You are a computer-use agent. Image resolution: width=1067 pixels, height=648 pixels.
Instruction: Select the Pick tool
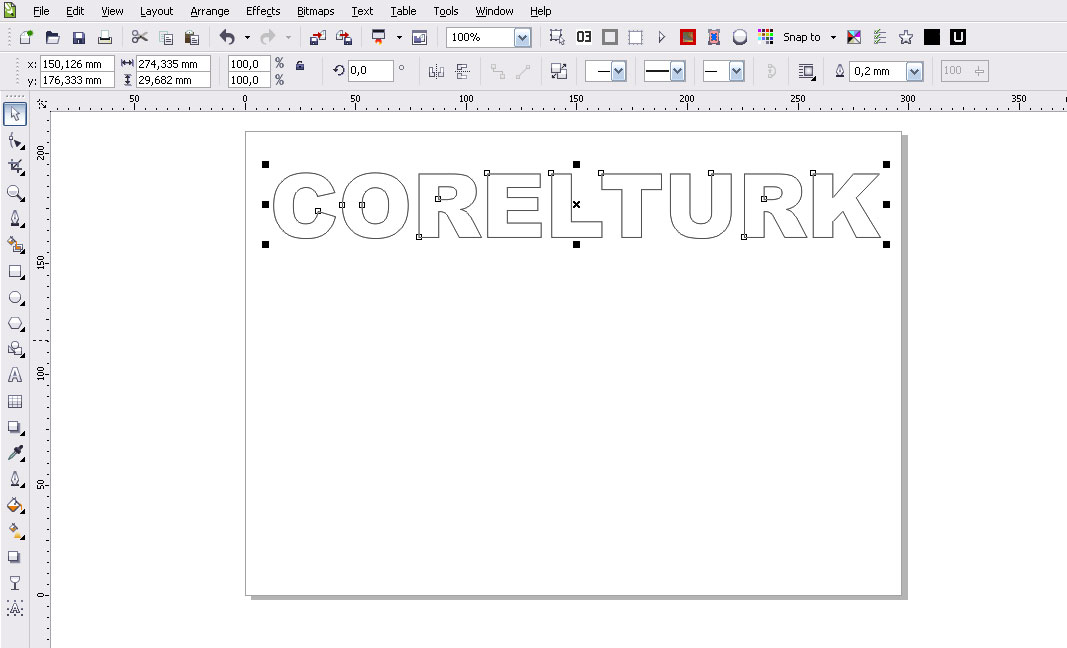[x=15, y=114]
